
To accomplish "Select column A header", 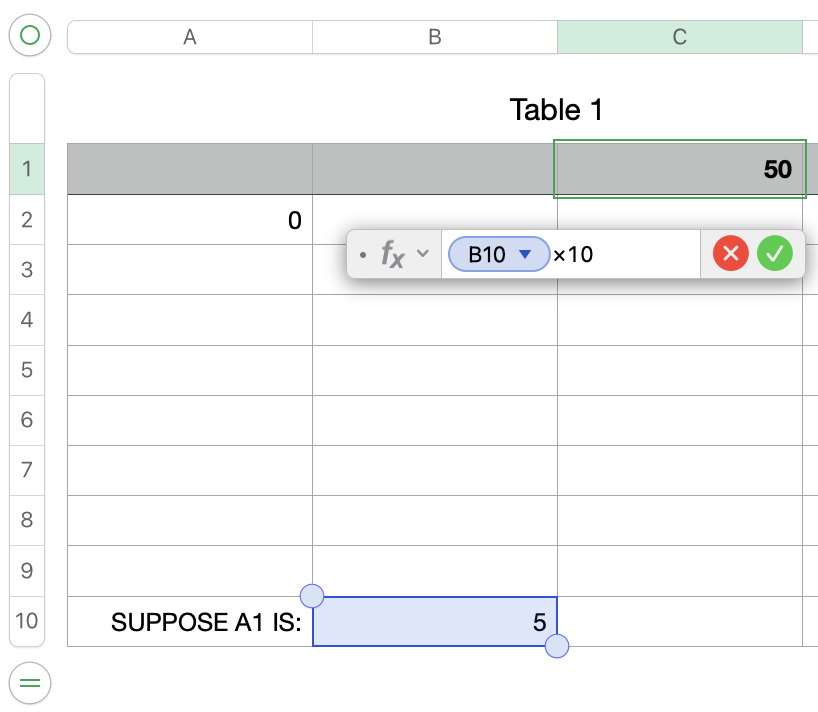I will [x=190, y=37].
